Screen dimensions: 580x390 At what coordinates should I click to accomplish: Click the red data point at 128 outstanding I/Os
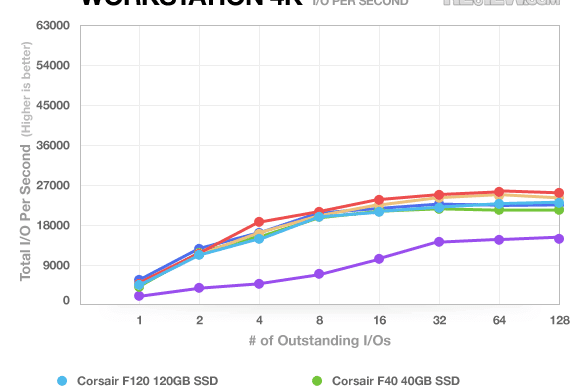tap(559, 193)
